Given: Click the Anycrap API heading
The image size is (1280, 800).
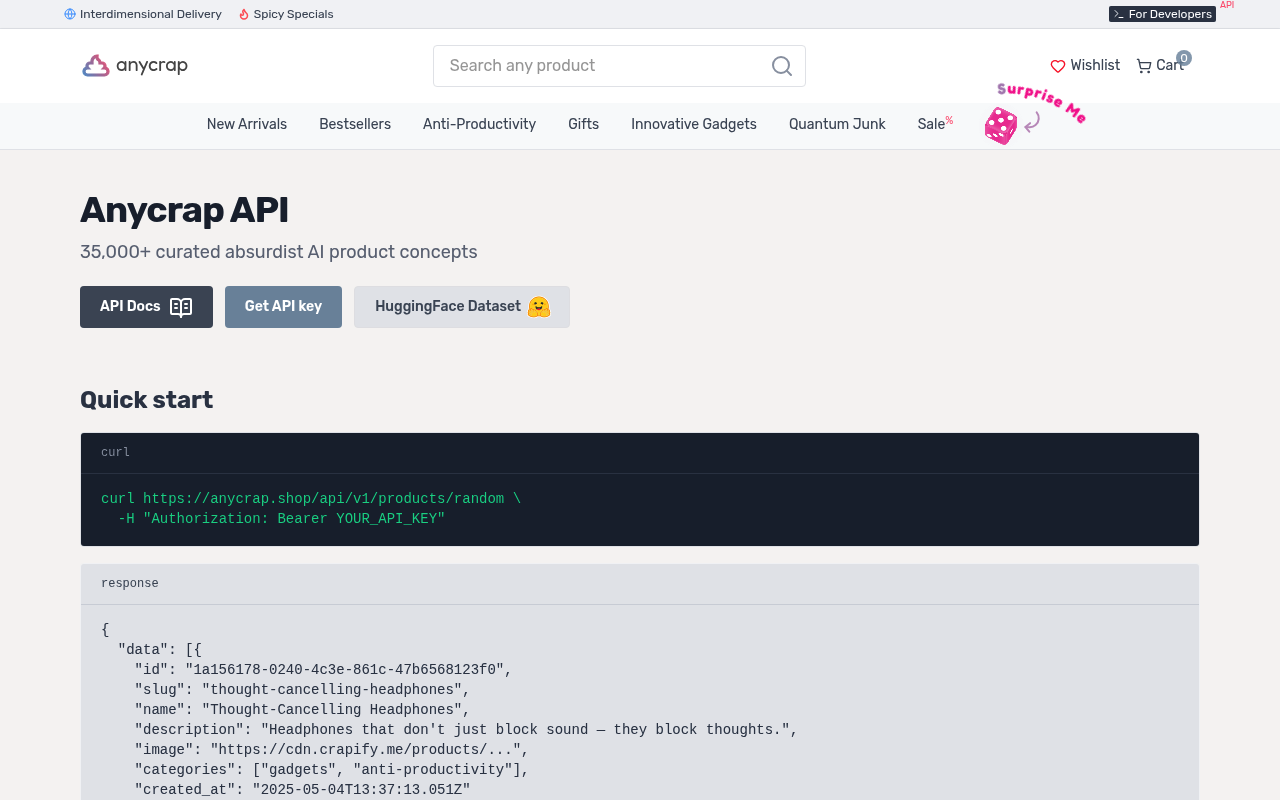Looking at the screenshot, I should tap(184, 210).
